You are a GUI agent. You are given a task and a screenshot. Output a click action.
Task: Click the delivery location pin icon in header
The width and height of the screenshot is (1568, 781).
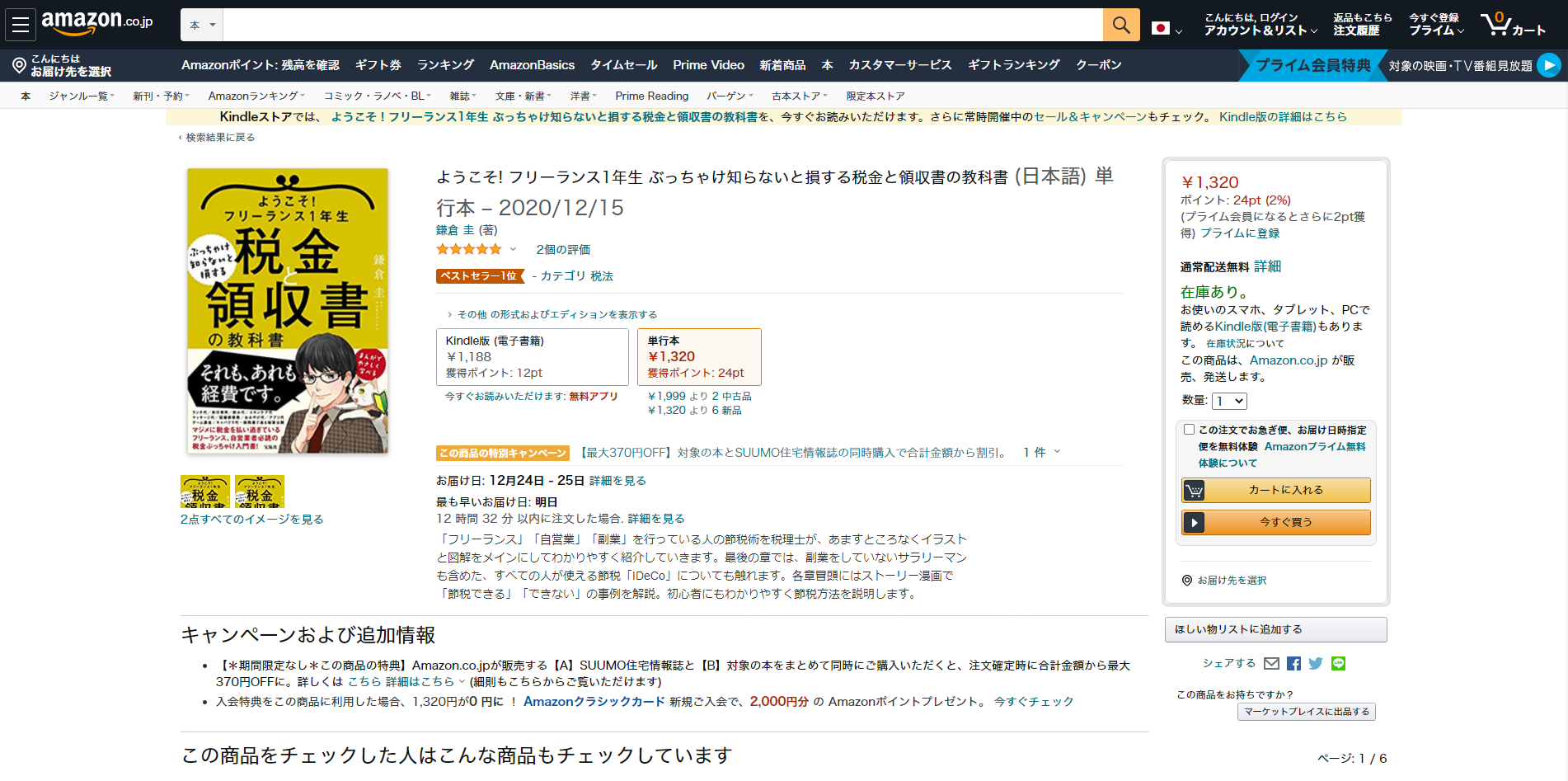(x=19, y=65)
